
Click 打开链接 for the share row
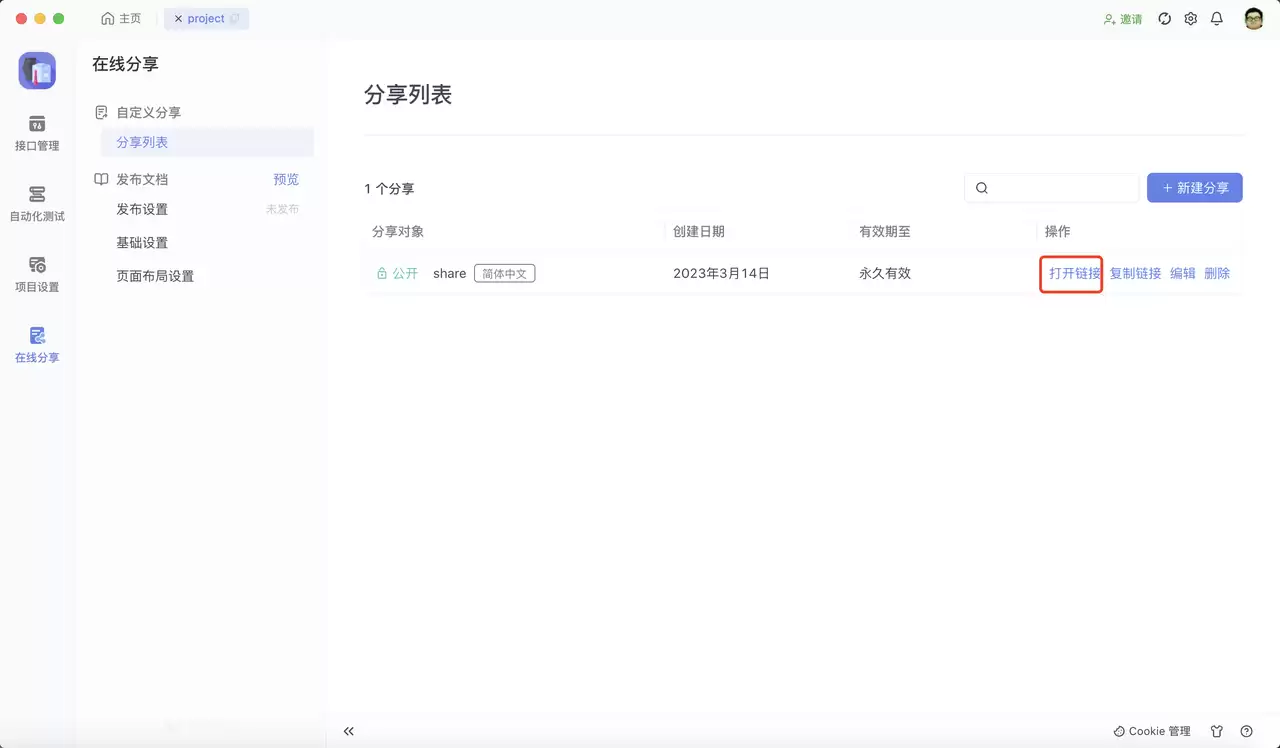click(x=1075, y=273)
